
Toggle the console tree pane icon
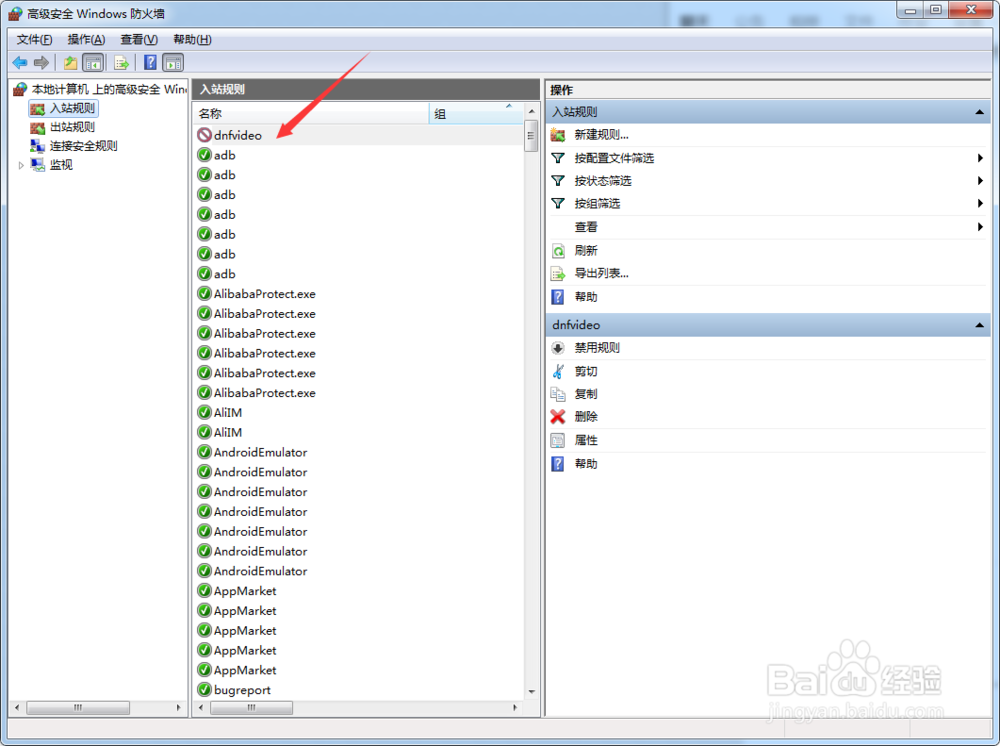(93, 62)
